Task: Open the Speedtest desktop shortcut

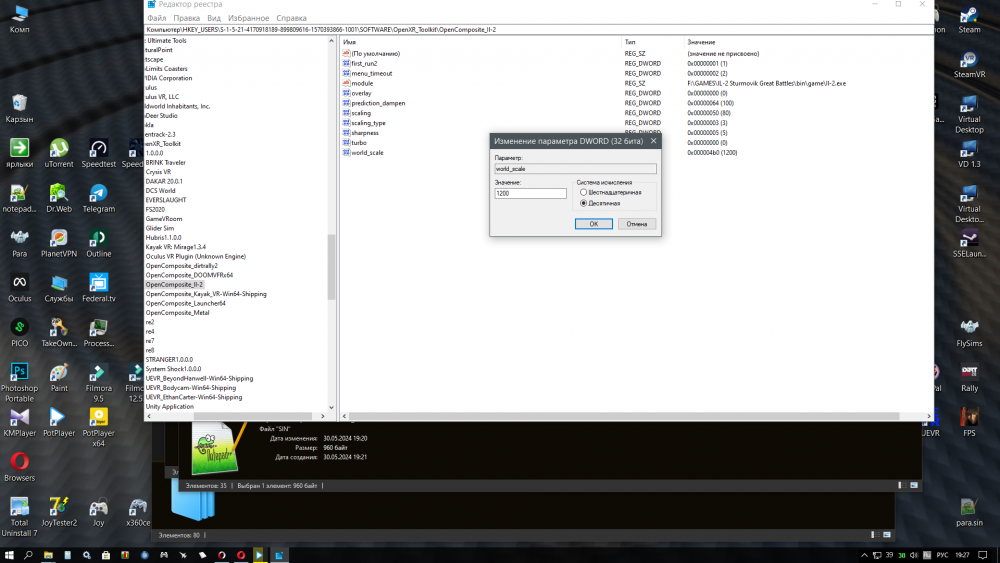Action: click(x=98, y=154)
